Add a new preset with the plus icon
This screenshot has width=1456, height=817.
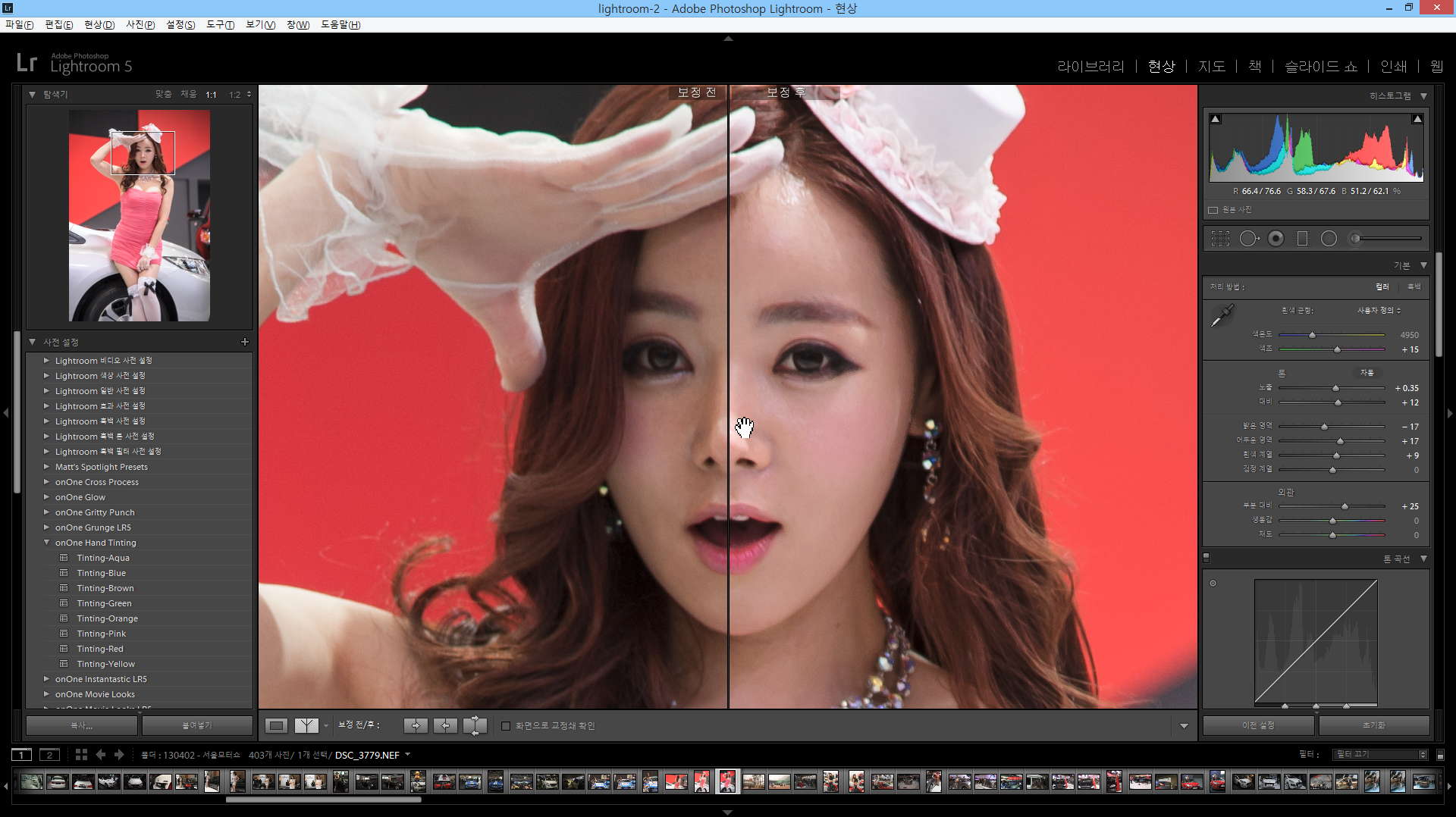coord(245,342)
